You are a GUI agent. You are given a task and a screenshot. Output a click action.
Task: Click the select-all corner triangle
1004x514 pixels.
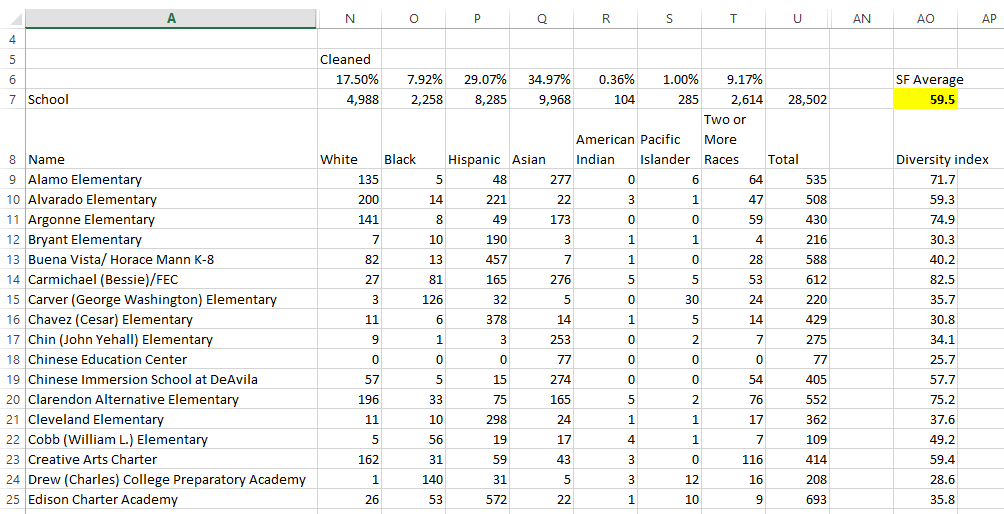click(x=17, y=20)
